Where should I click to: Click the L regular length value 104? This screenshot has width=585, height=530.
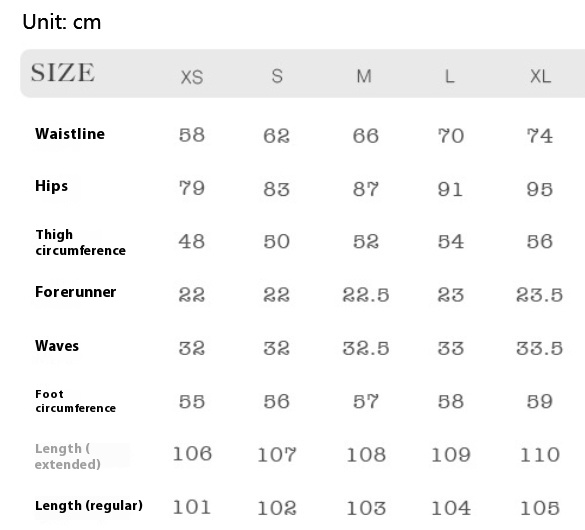(x=451, y=508)
